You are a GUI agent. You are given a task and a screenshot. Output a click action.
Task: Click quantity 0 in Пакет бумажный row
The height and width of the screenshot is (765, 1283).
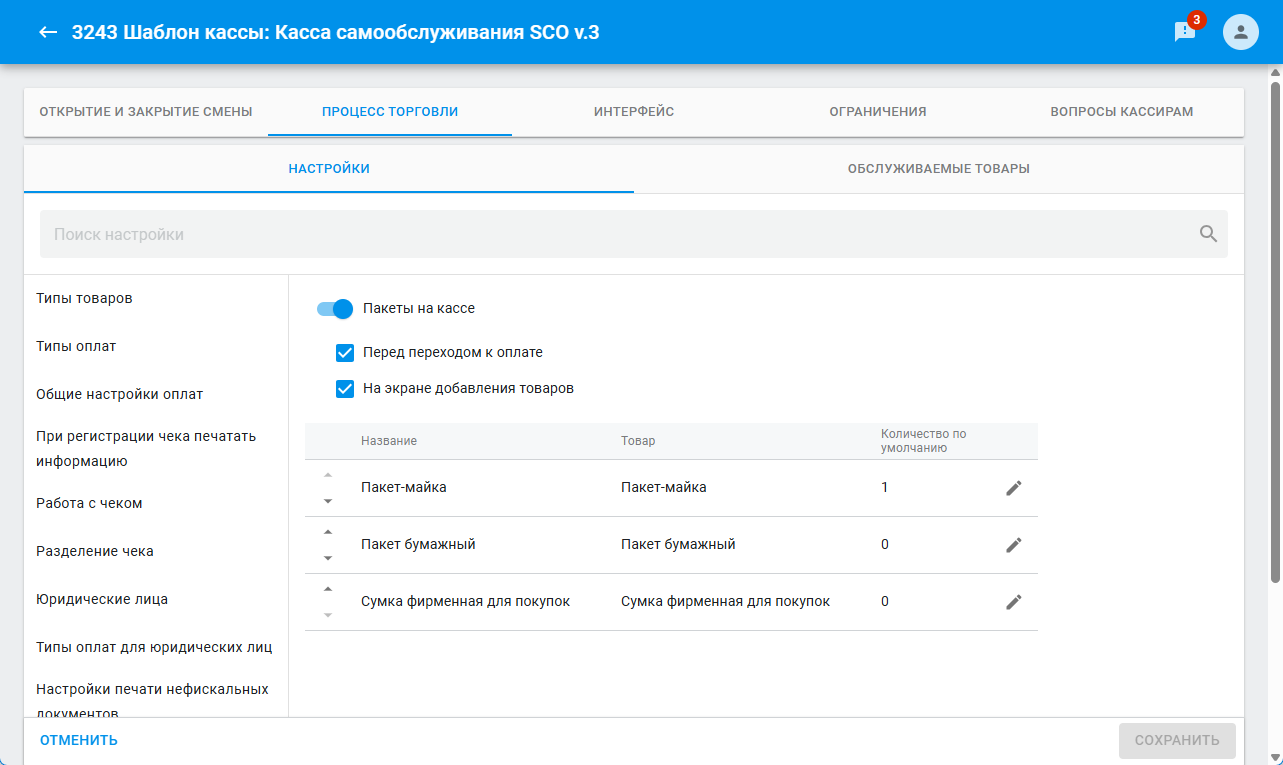click(885, 545)
